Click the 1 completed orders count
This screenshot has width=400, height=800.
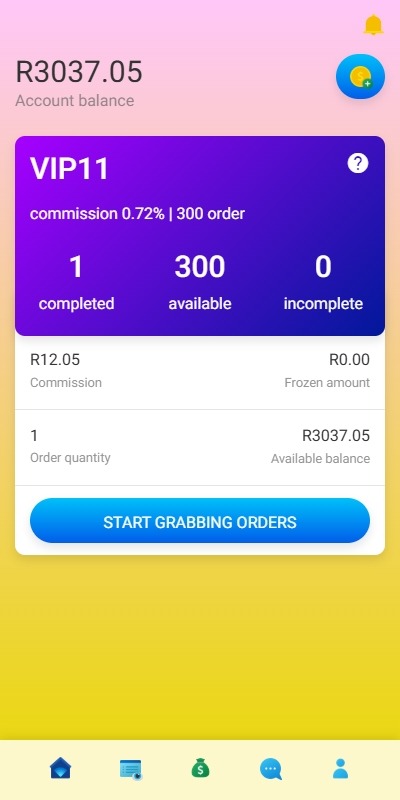pyautogui.click(x=76, y=267)
